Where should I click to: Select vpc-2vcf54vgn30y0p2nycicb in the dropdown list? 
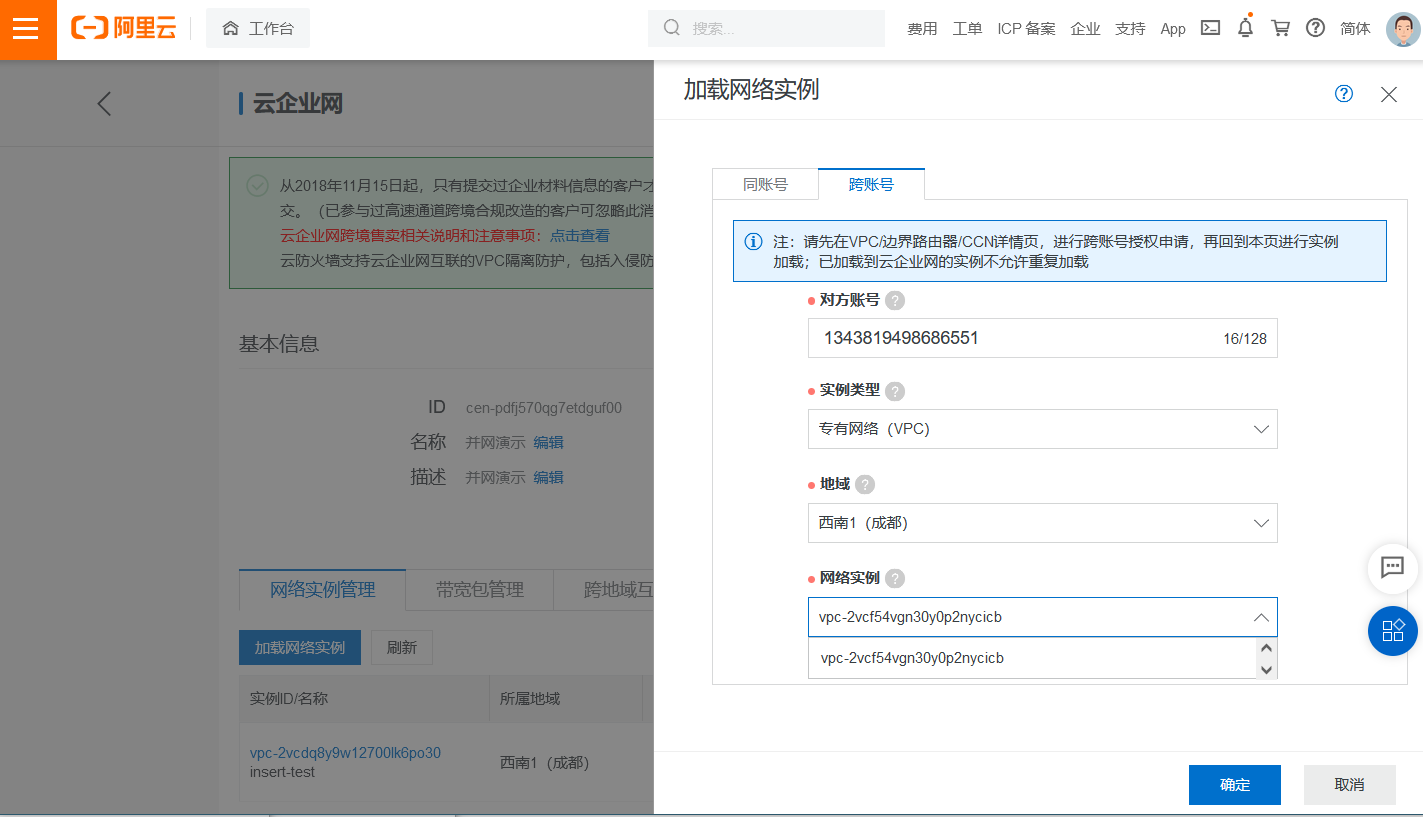(x=1032, y=658)
